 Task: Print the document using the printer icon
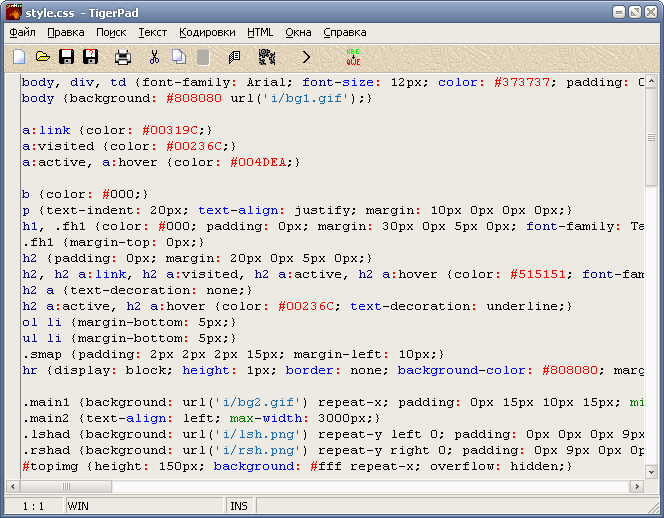point(123,57)
